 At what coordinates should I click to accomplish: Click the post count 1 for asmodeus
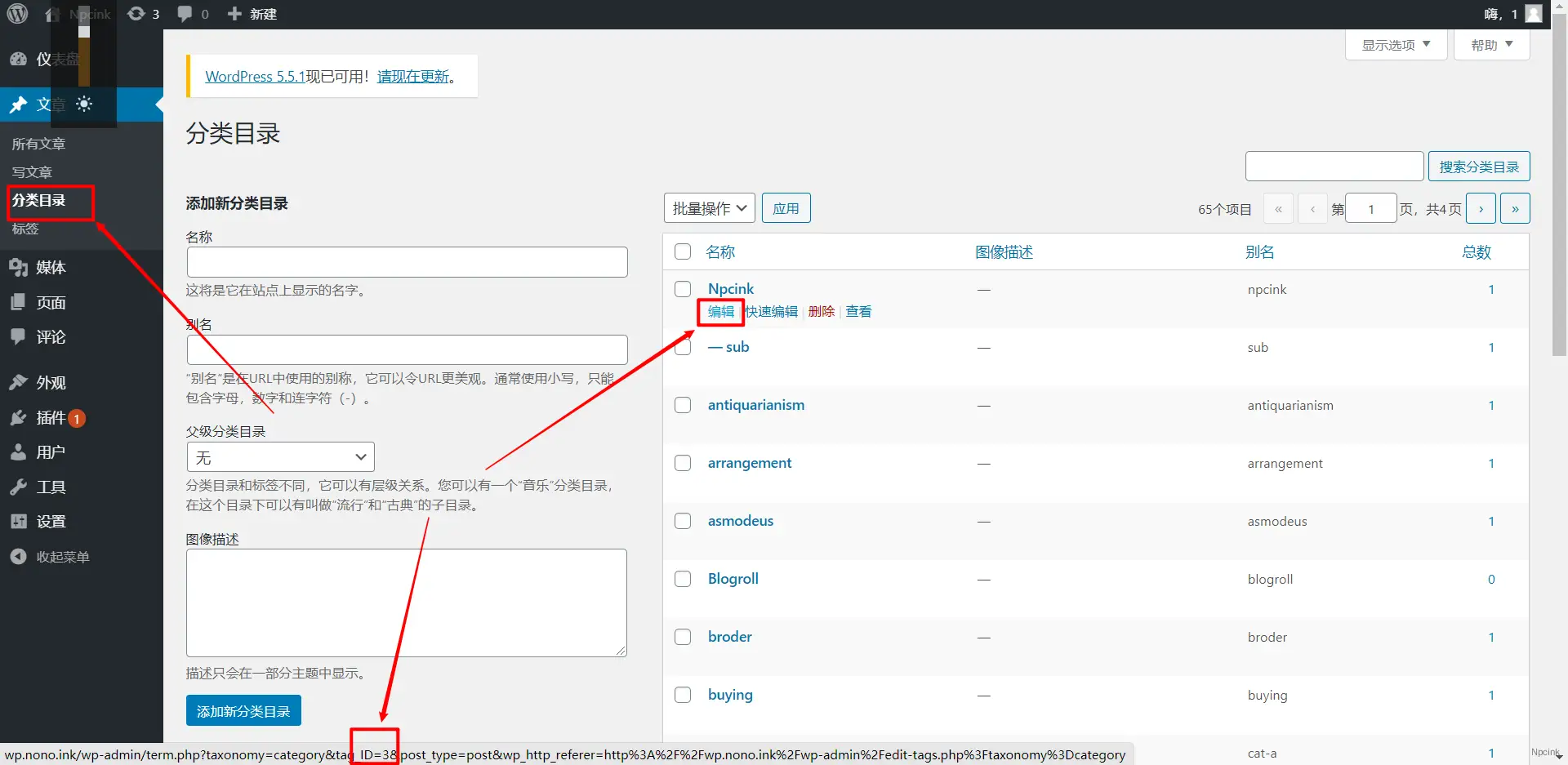pyautogui.click(x=1491, y=521)
